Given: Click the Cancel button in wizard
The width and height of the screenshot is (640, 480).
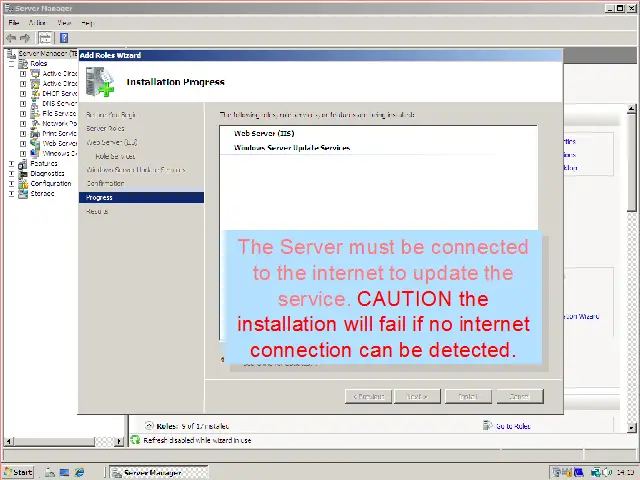Looking at the screenshot, I should pyautogui.click(x=520, y=396).
